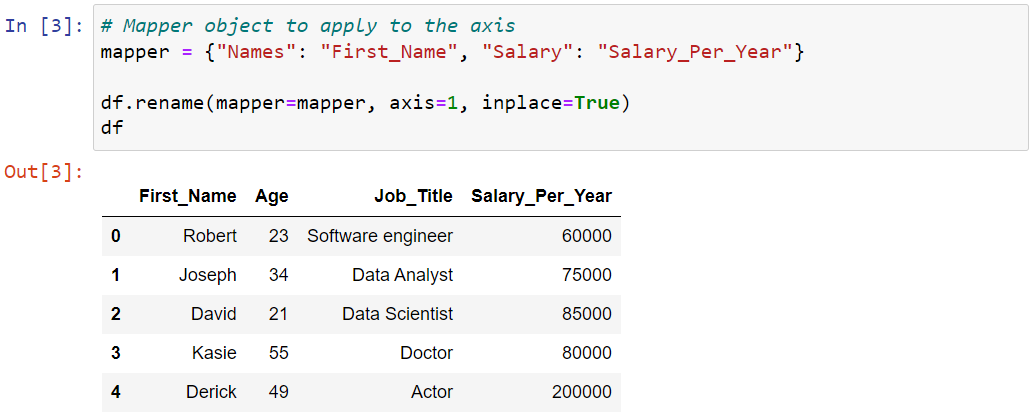The image size is (1034, 413).
Task: Select the Job_Title column header
Action: tap(413, 196)
